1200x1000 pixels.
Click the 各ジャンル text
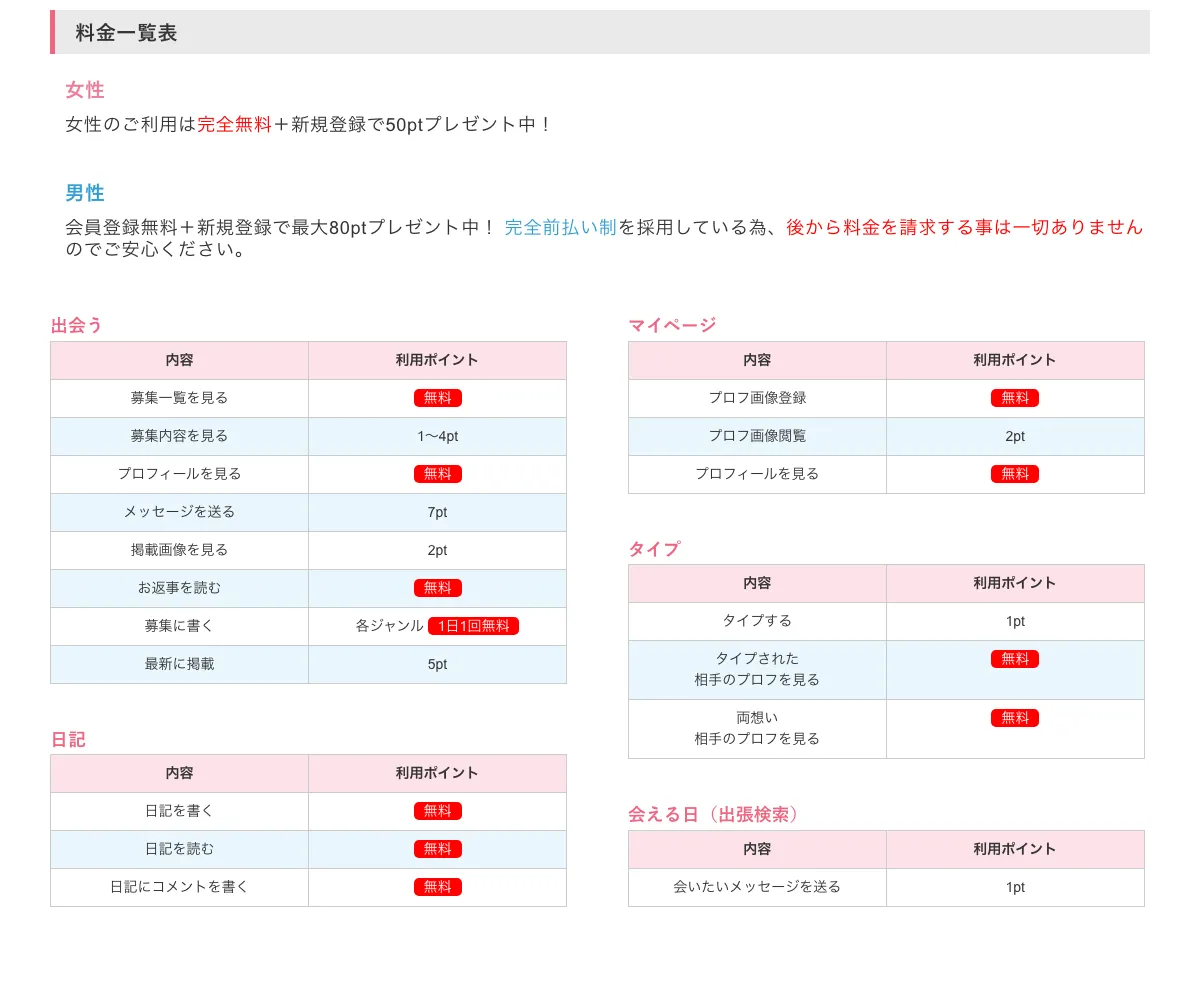[x=389, y=626]
